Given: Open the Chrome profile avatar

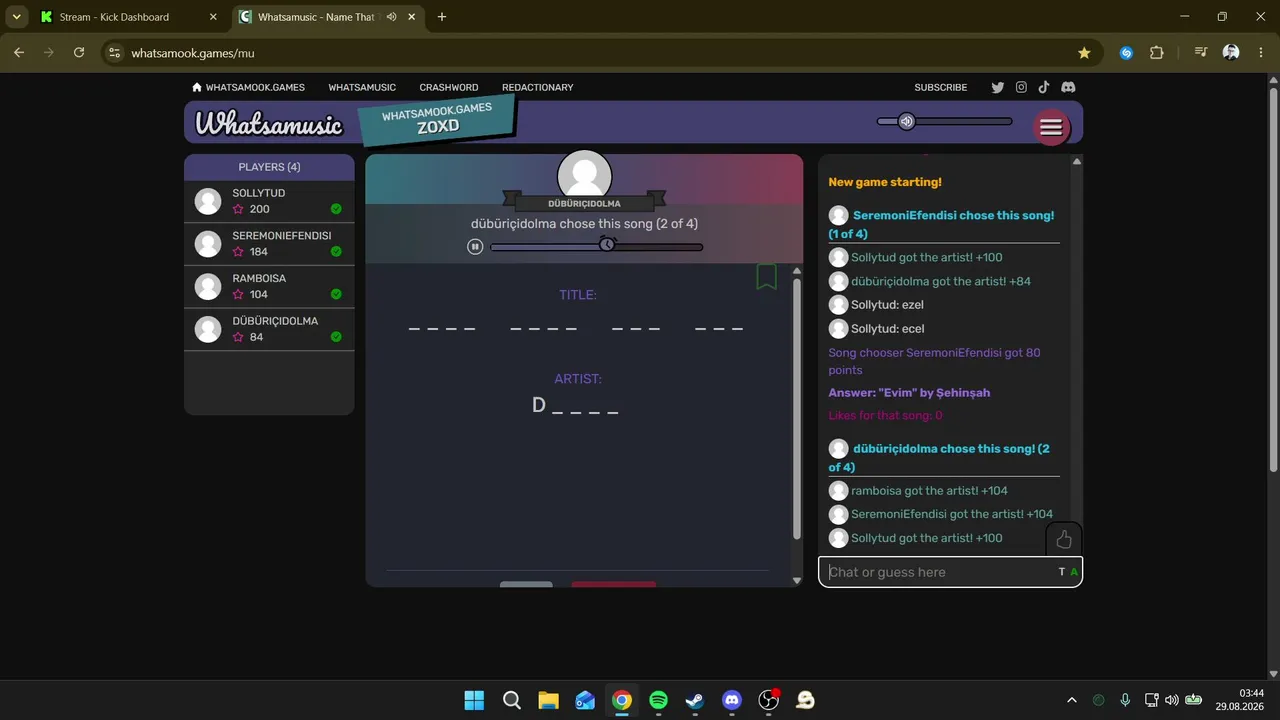Looking at the screenshot, I should click(1231, 53).
